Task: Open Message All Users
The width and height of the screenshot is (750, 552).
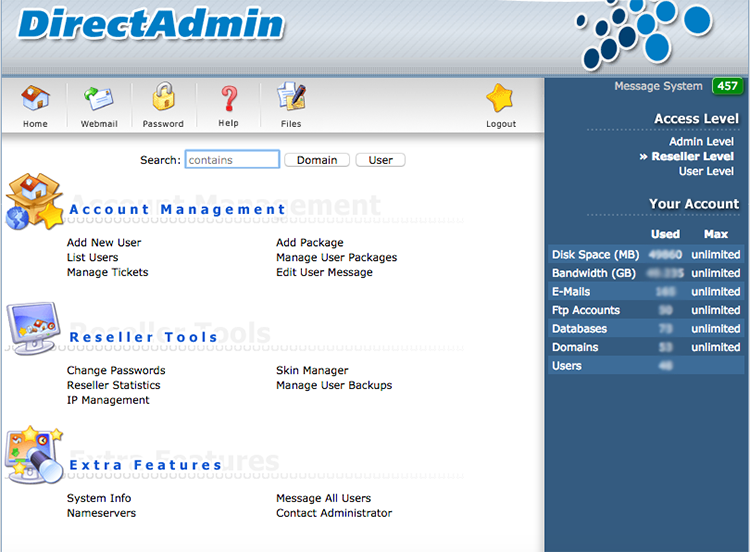Action: (x=323, y=498)
